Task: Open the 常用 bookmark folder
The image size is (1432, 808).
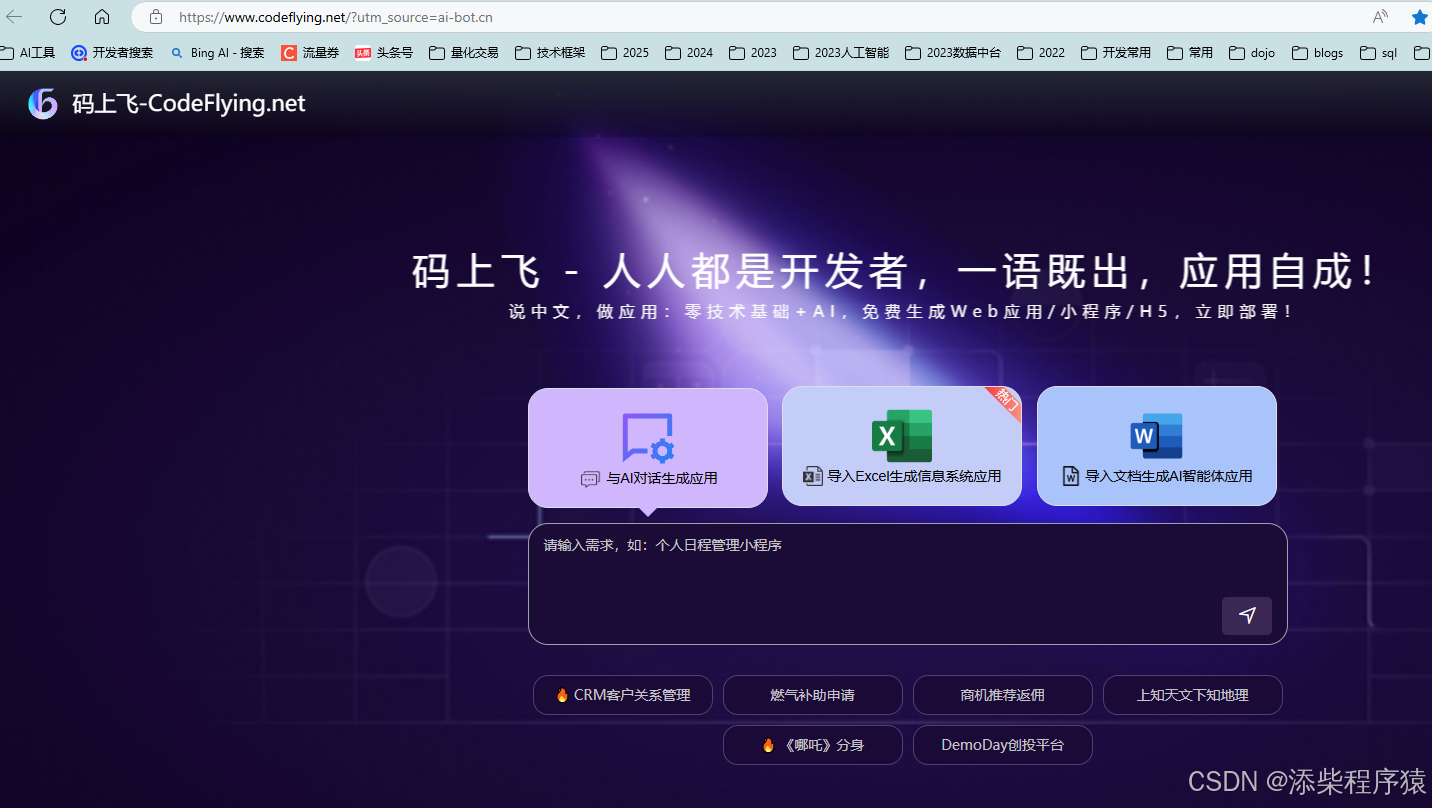Action: pos(1190,53)
